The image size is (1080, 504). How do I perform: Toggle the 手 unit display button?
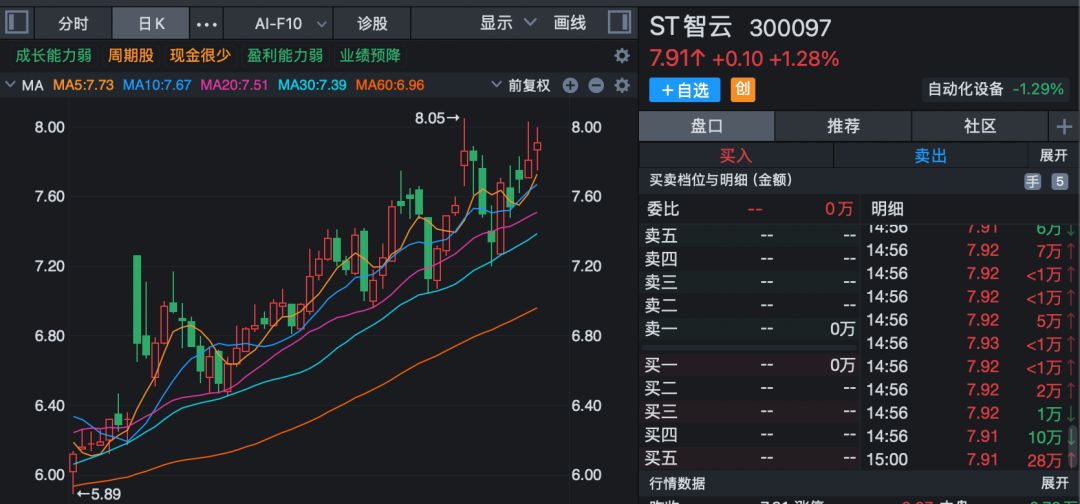1032,181
